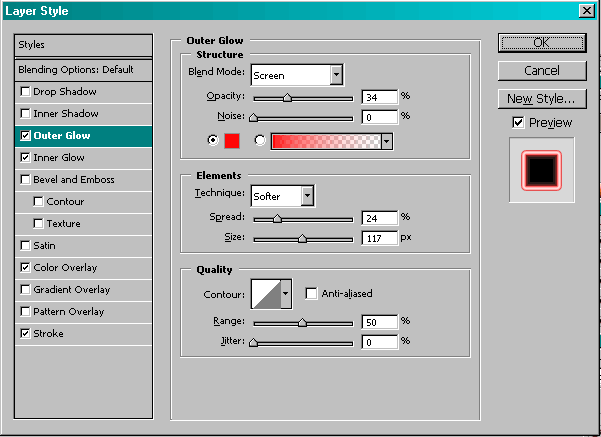
Task: Close the Layer Style dialog
Action: pyautogui.click(x=584, y=10)
